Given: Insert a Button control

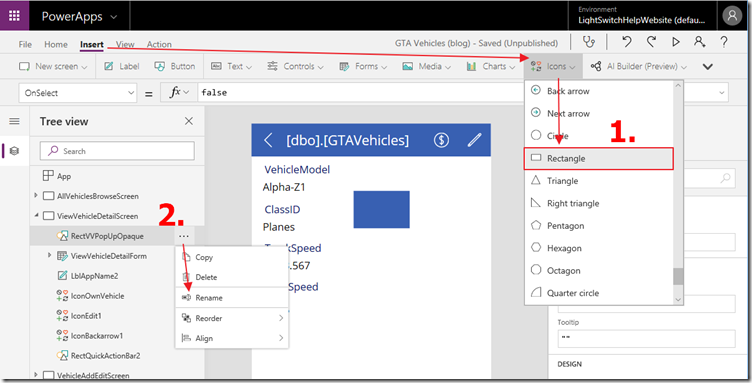Looking at the screenshot, I should (x=175, y=67).
